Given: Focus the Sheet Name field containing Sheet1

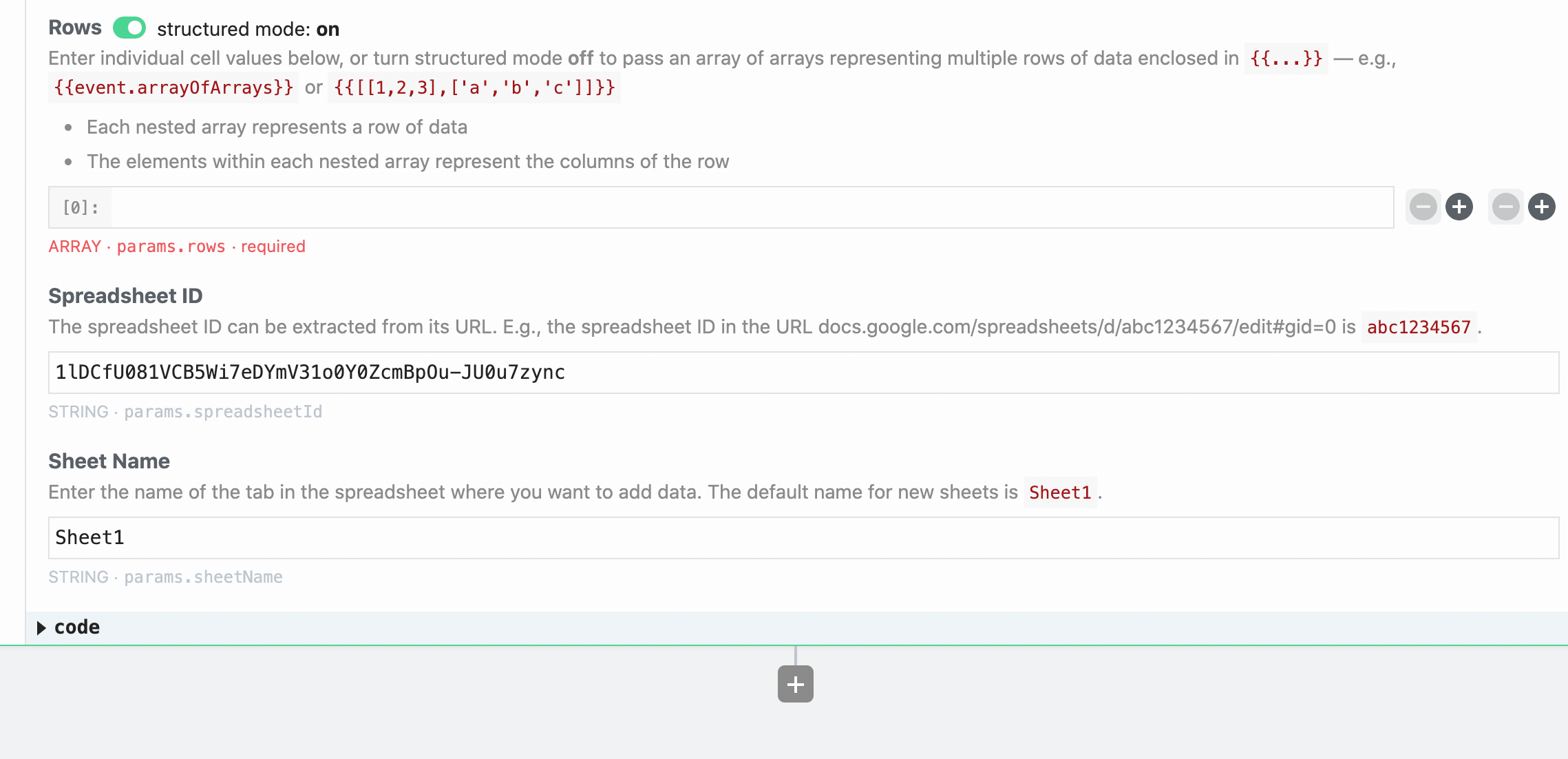Looking at the screenshot, I should coord(803,538).
